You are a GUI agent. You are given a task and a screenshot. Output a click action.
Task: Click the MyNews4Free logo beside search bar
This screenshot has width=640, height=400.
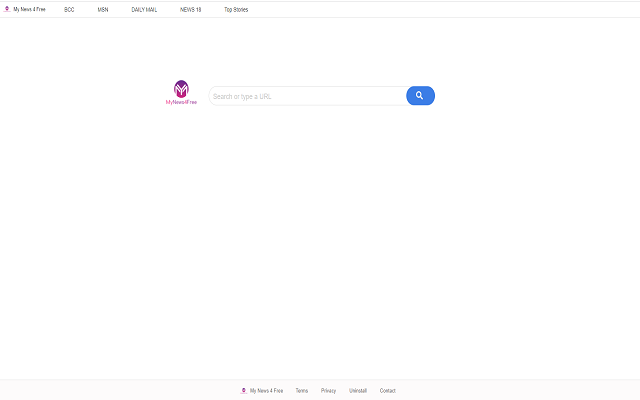pyautogui.click(x=181, y=92)
